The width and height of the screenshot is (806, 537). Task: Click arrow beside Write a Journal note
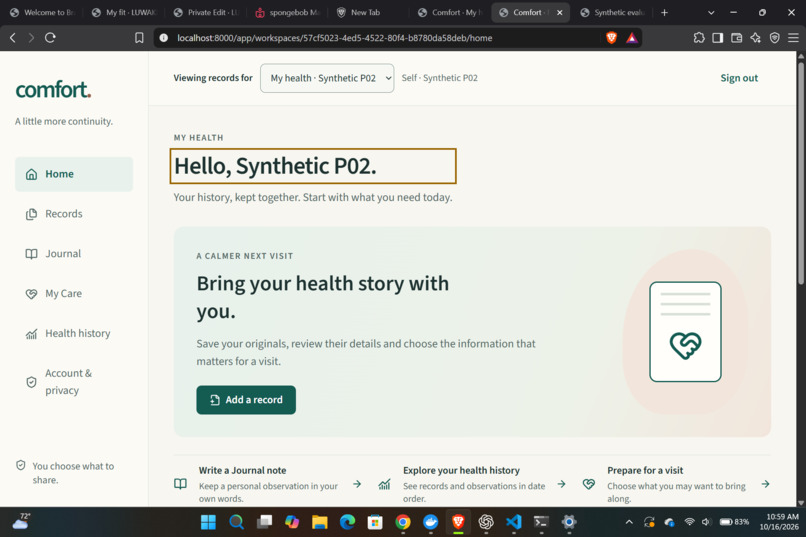[x=357, y=484]
